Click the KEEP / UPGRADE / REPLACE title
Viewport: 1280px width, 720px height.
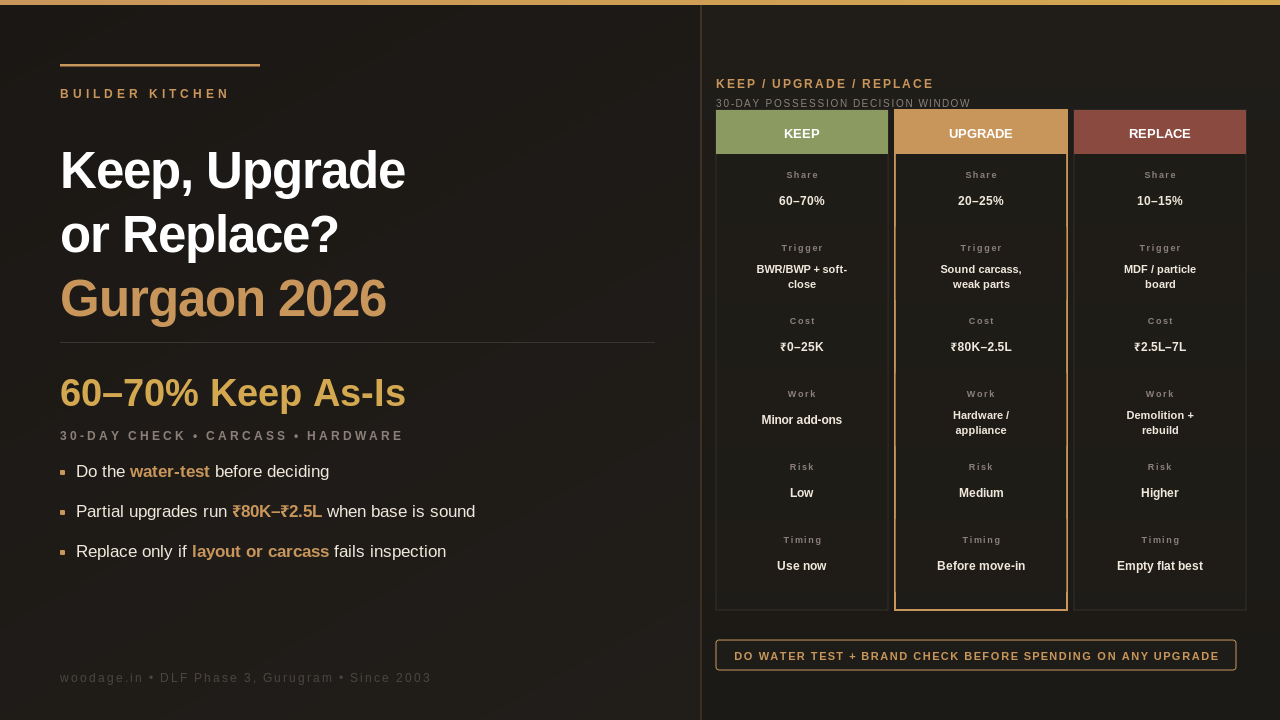pyautogui.click(x=825, y=84)
